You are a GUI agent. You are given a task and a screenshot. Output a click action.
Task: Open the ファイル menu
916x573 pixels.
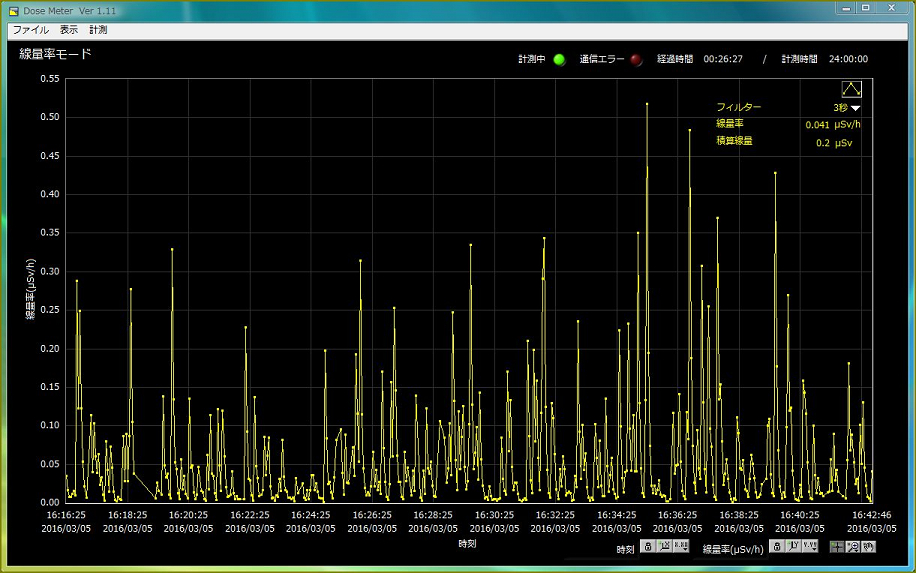click(30, 30)
